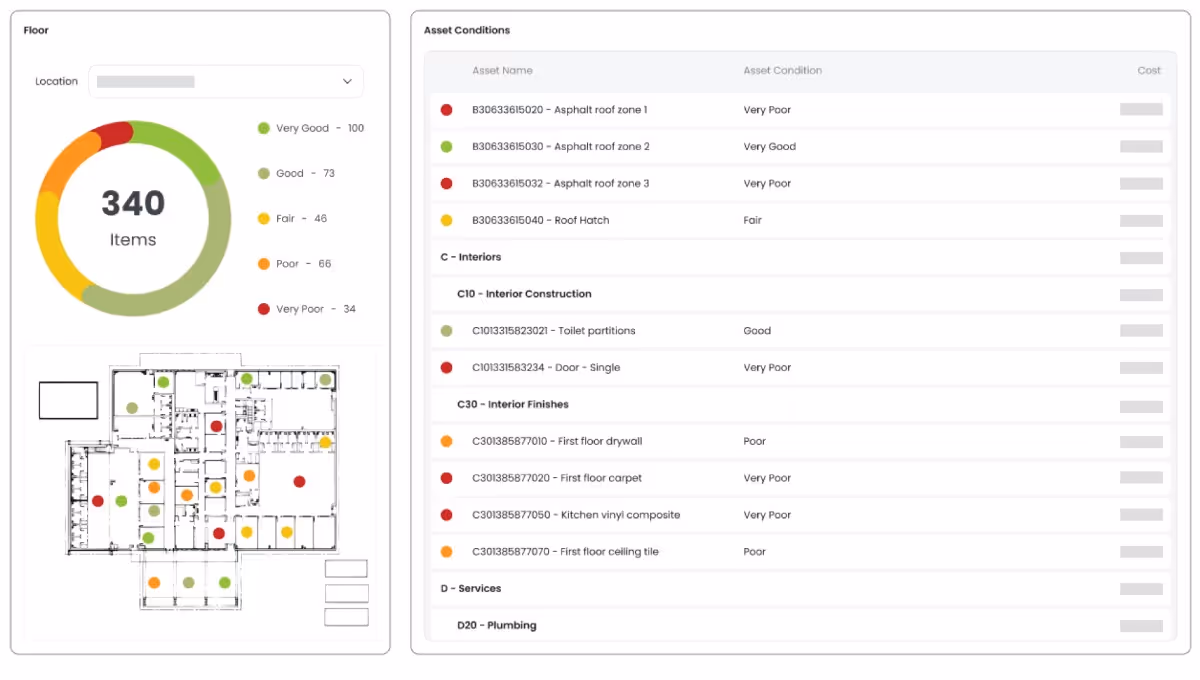
Task: Click red status dot beside Kitchen vinyl composite
Action: tap(446, 515)
